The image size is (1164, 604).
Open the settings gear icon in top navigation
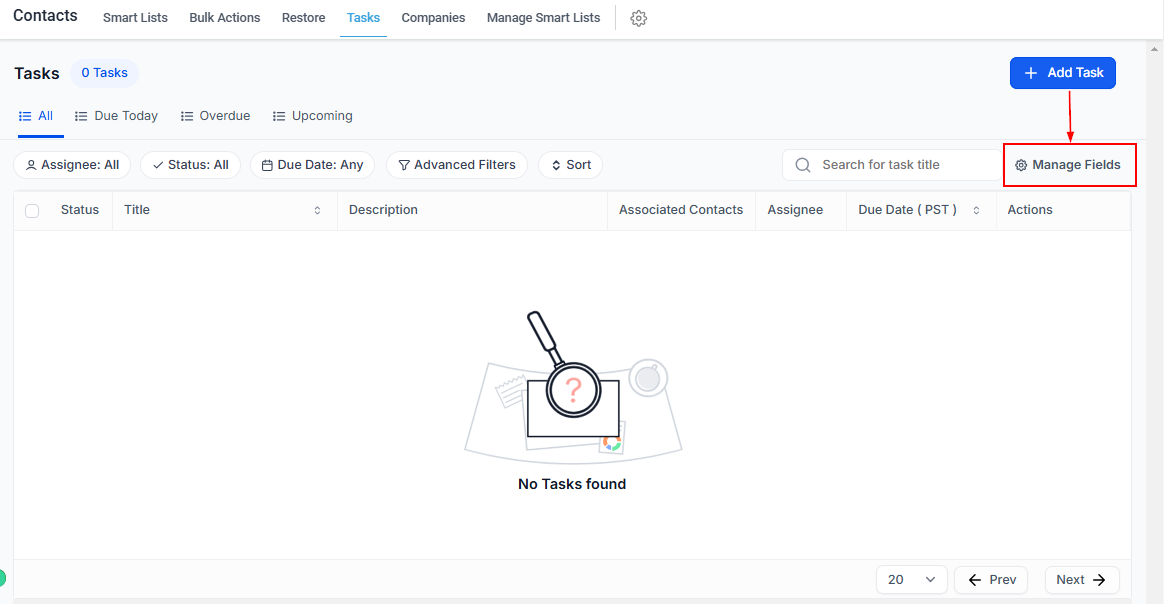coord(639,18)
